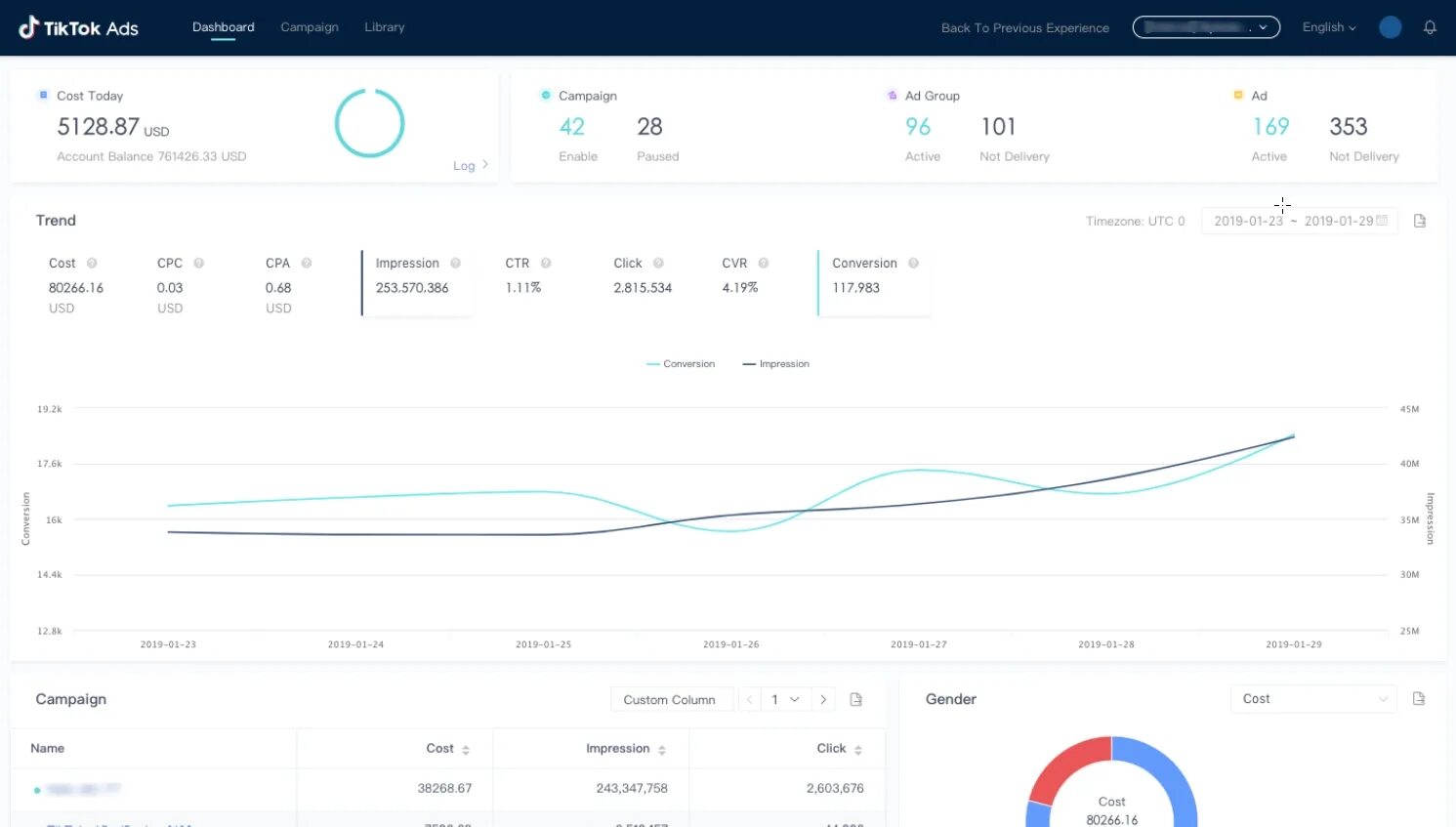Open the campaign page number dropdown
The image size is (1456, 827).
[x=786, y=699]
